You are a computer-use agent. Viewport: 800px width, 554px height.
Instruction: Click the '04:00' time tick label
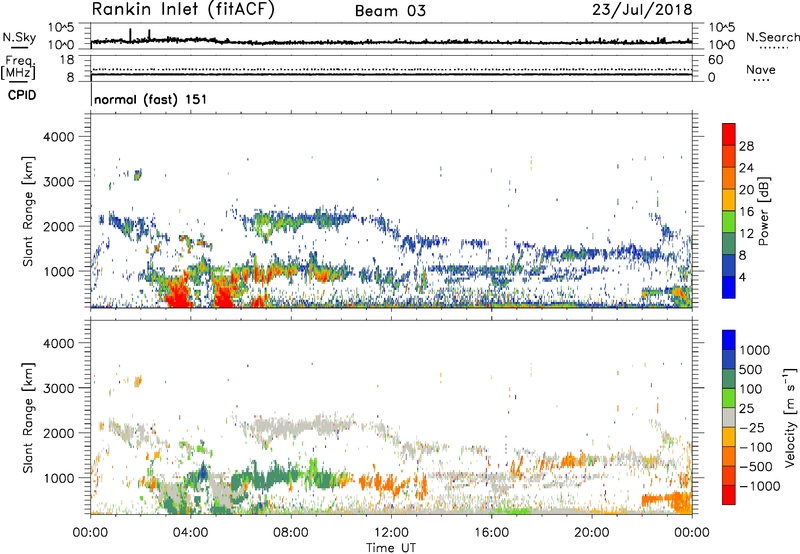(x=191, y=533)
